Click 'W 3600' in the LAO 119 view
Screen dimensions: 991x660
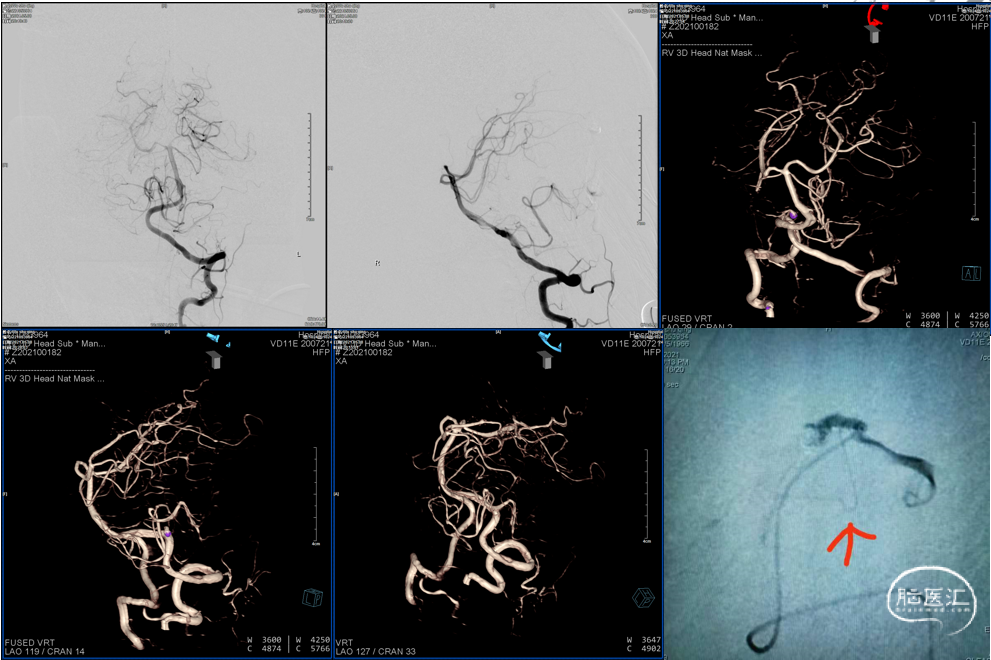265,640
